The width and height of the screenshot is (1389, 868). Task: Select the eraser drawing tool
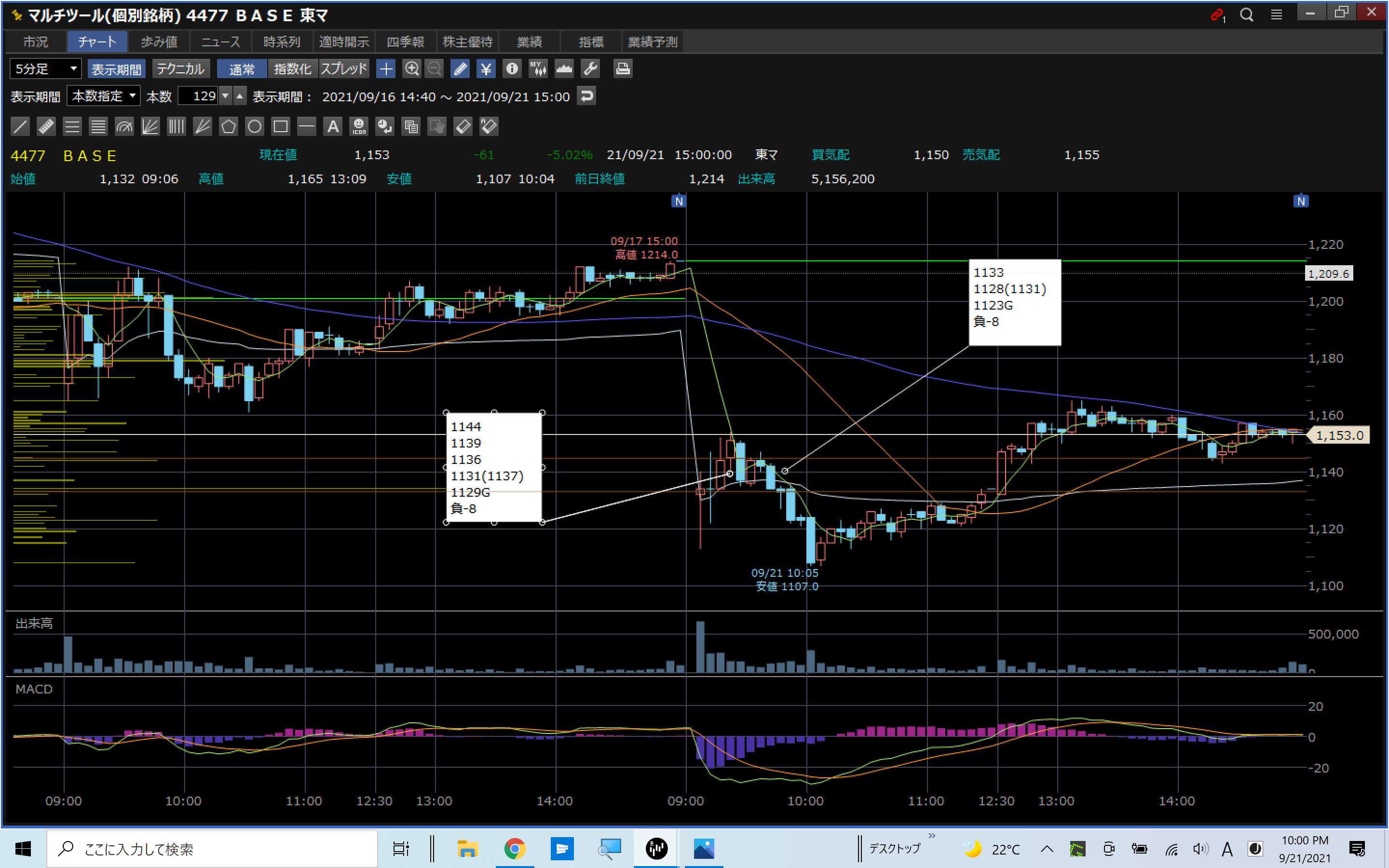(x=463, y=126)
